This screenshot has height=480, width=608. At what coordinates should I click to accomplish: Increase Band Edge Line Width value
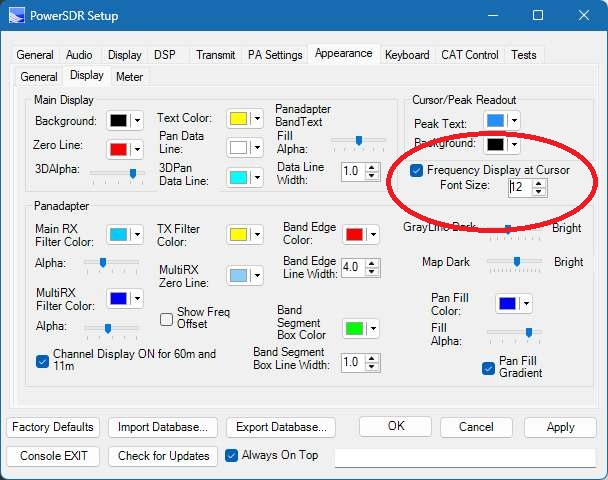[372, 263]
